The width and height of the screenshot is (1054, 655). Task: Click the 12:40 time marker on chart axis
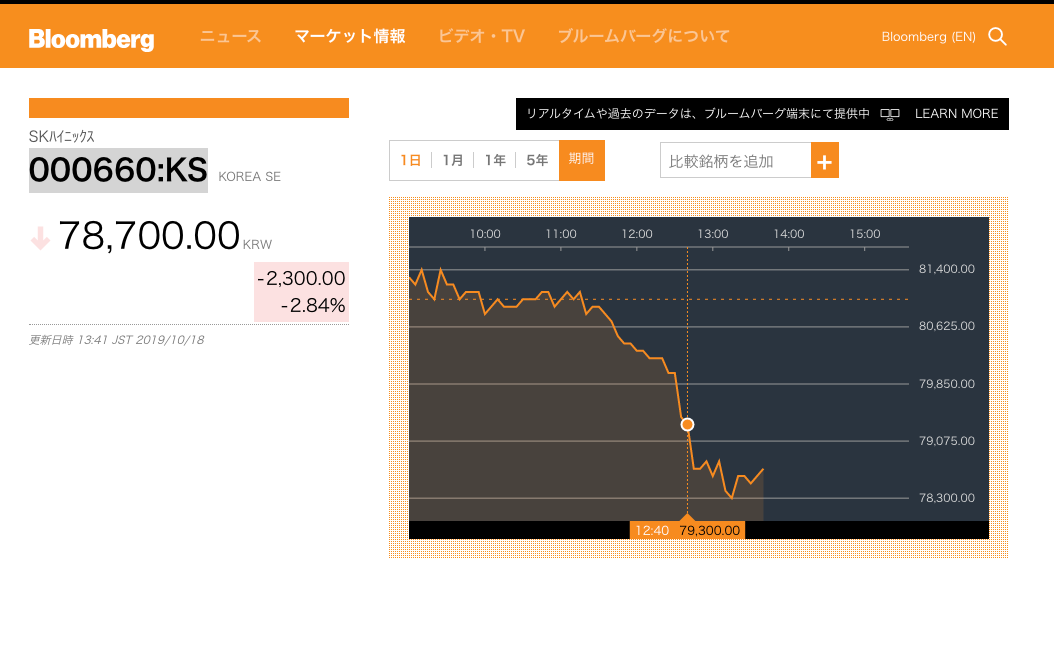[652, 530]
